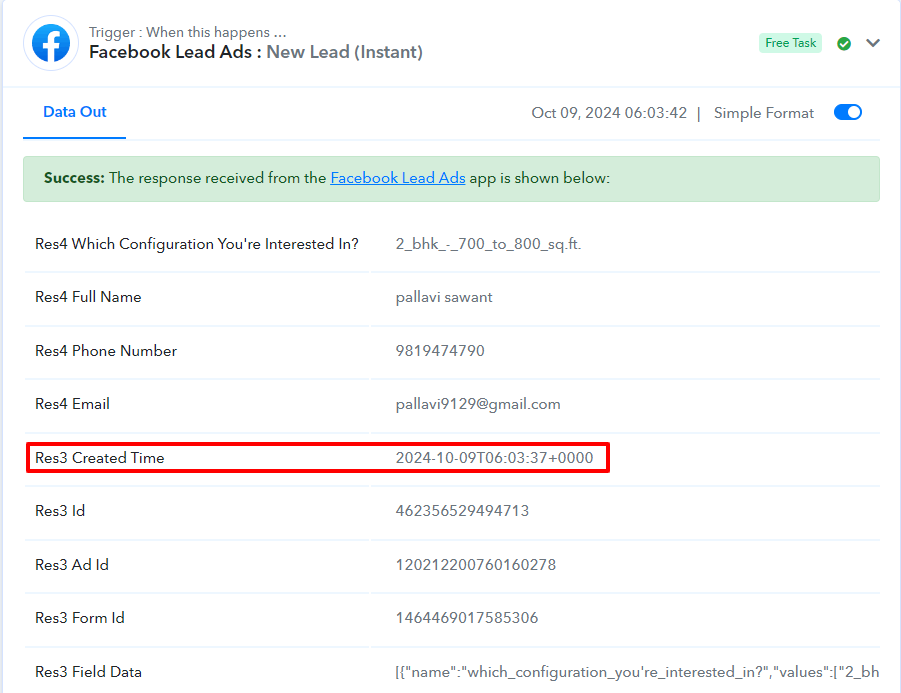Screen dimensions: 901x693
Task: Select the name pallavi sawant
Action: (444, 297)
